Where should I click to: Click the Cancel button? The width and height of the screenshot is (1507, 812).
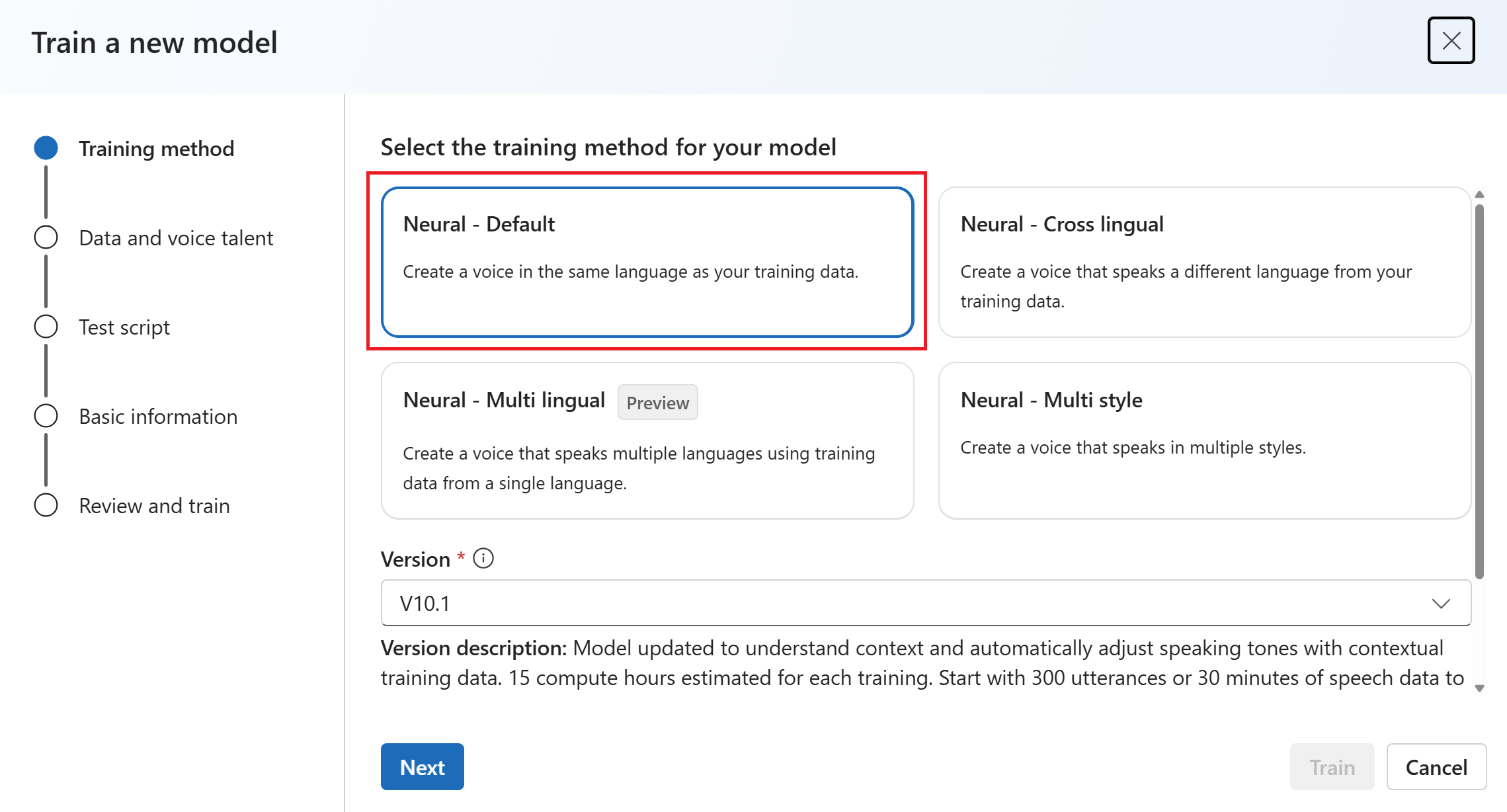1436,767
